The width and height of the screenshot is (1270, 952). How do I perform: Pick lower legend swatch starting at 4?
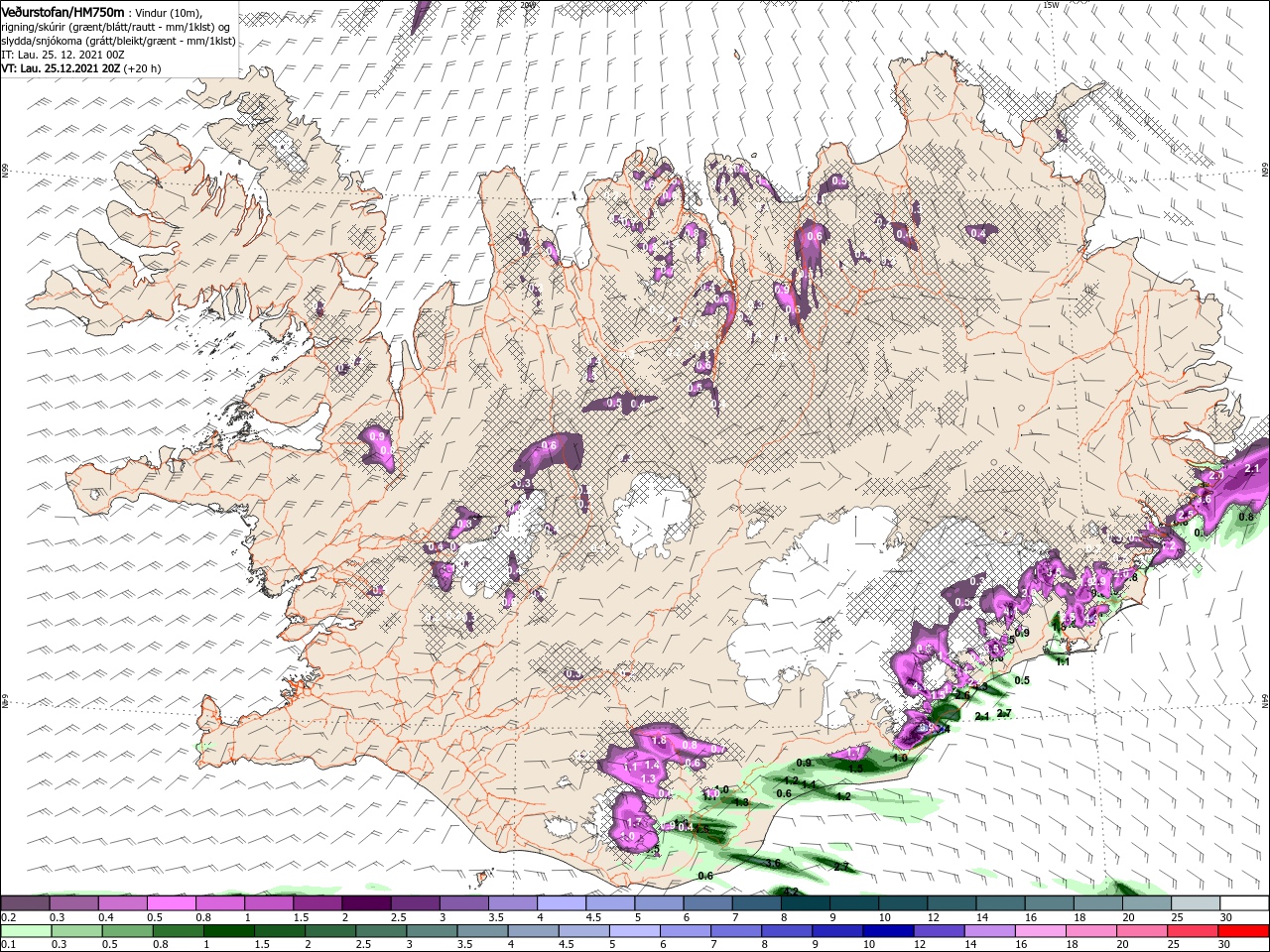[532, 931]
